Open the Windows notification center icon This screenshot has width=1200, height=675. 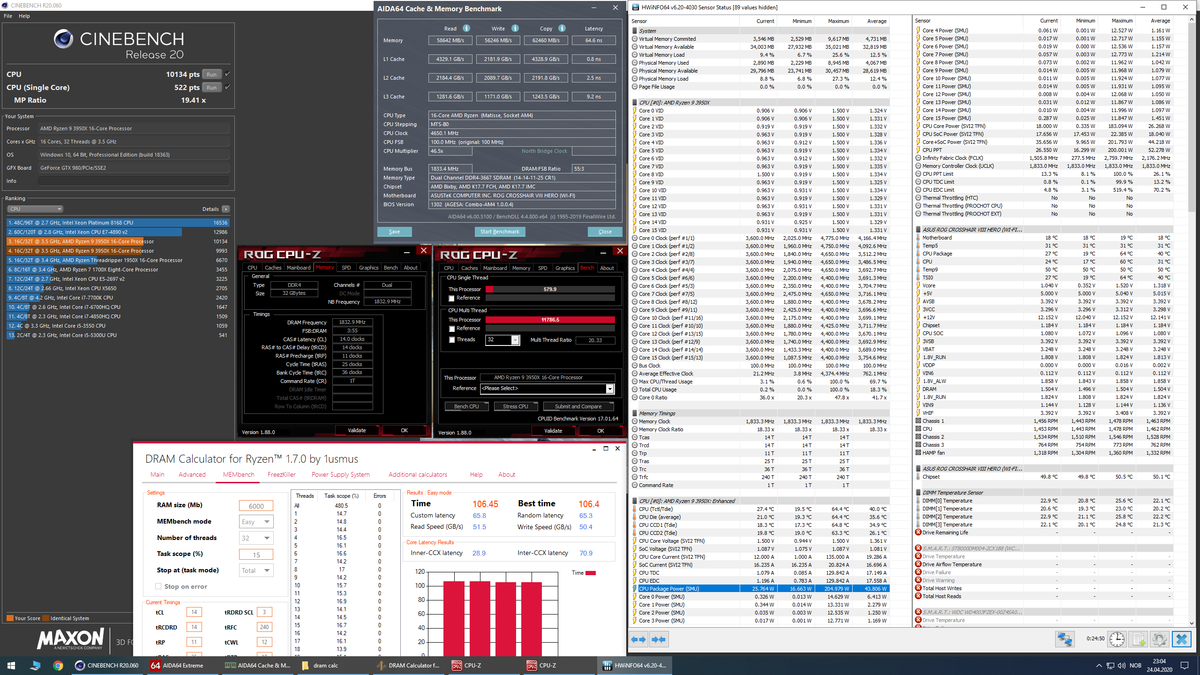click(x=1184, y=665)
